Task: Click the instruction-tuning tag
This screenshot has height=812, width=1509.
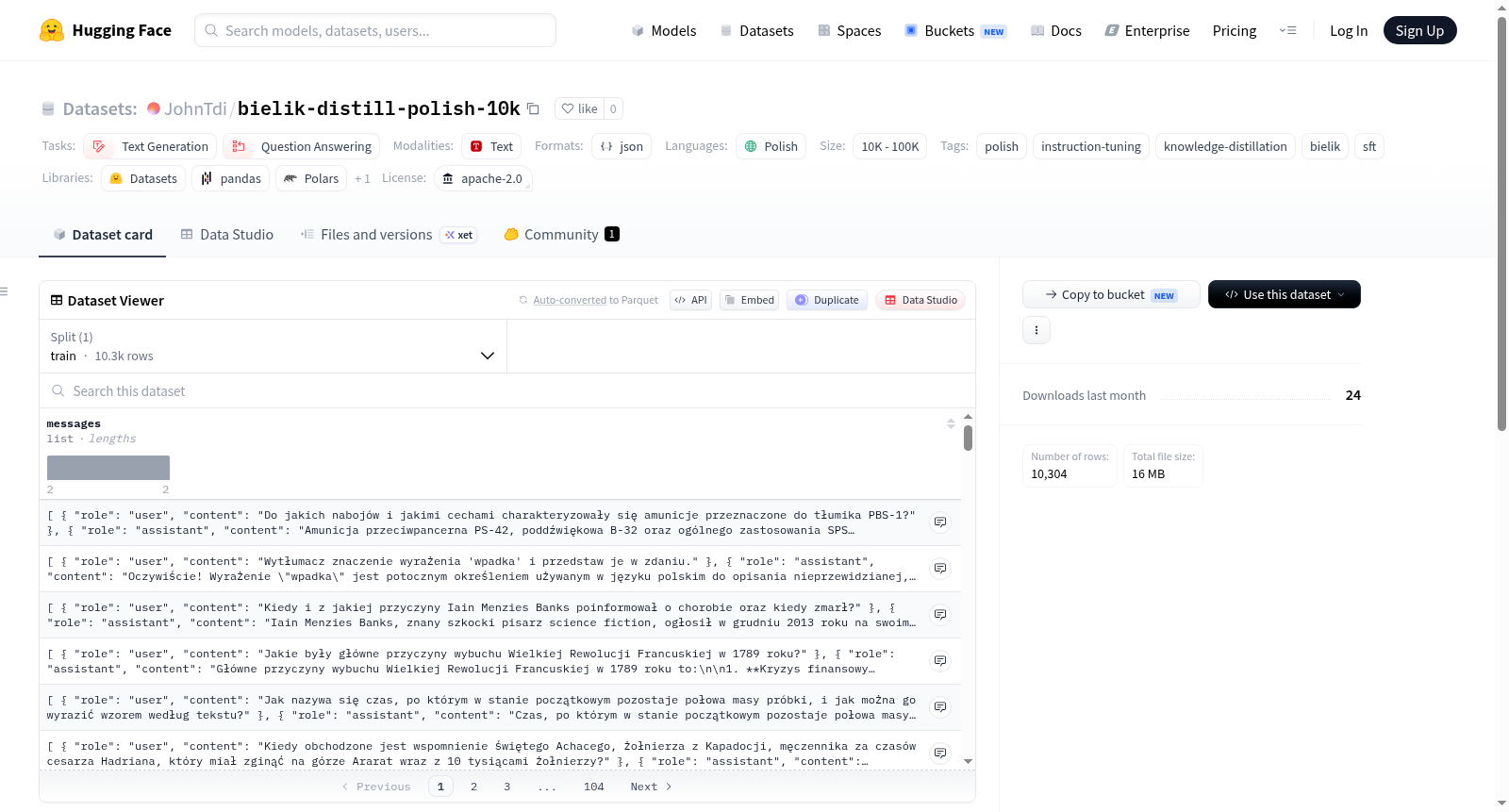Action: tap(1090, 146)
